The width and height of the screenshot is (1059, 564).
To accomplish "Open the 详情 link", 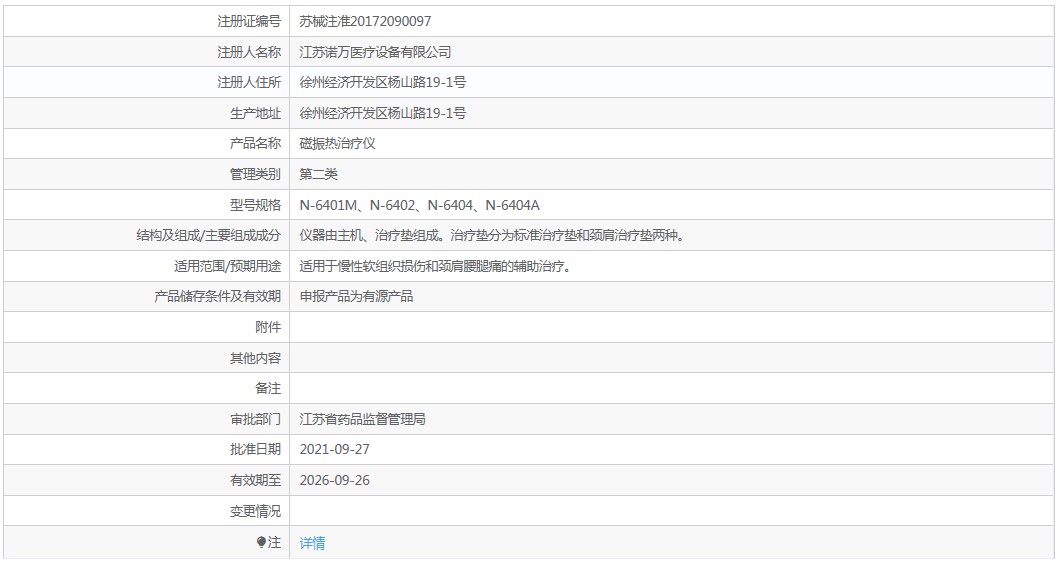I will point(312,542).
